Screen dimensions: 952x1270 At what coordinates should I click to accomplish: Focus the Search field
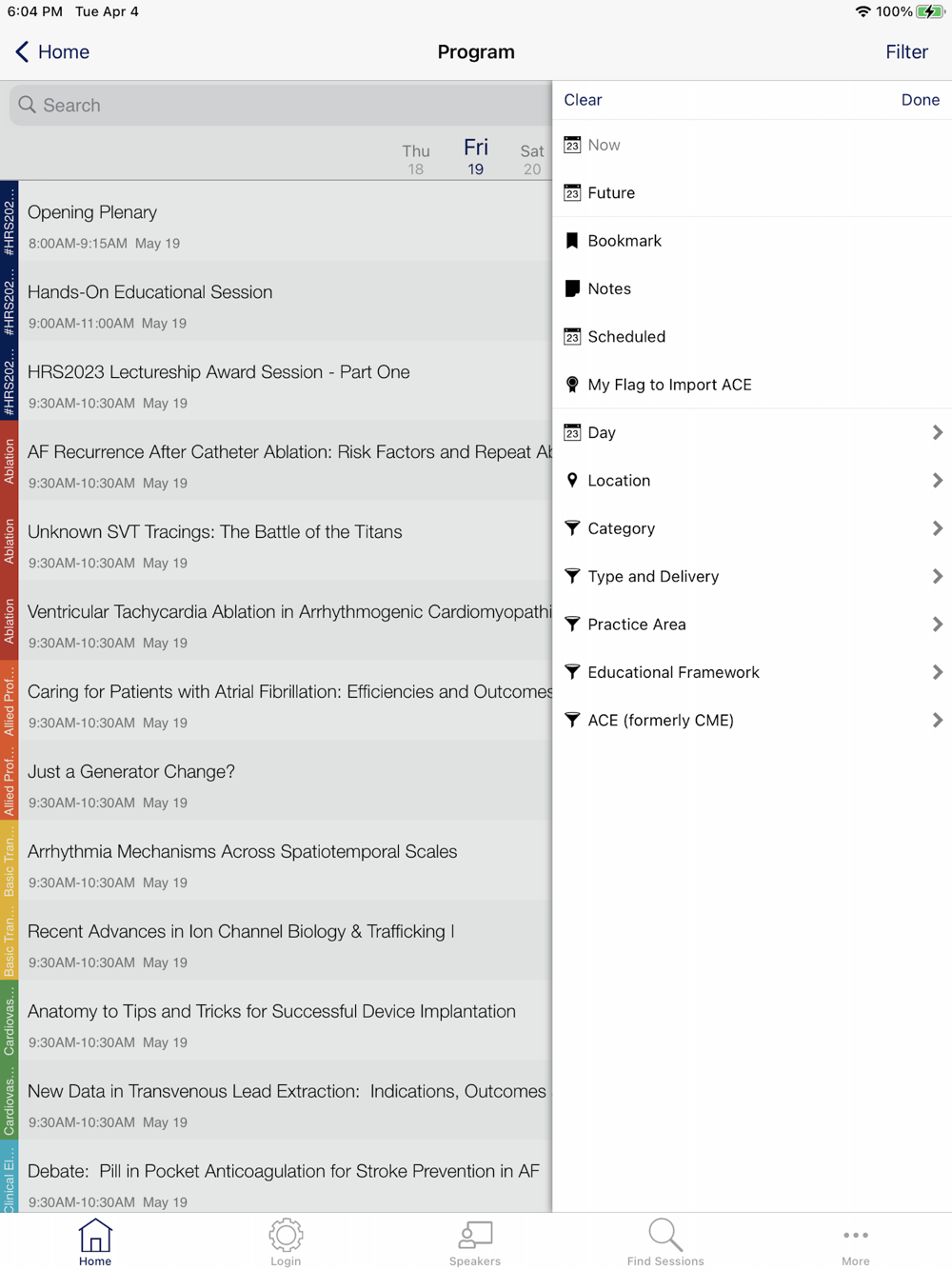(x=281, y=105)
